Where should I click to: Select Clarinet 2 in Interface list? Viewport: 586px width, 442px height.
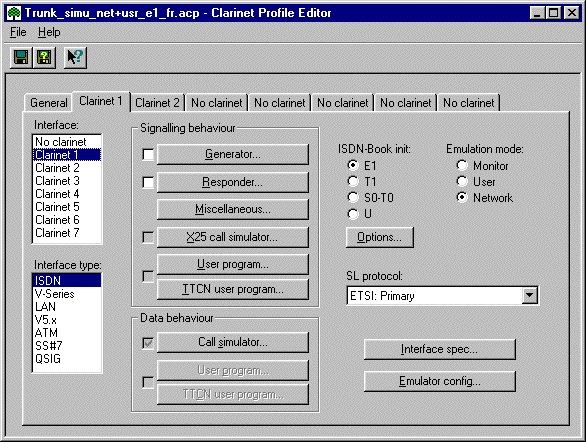pyautogui.click(x=67, y=168)
